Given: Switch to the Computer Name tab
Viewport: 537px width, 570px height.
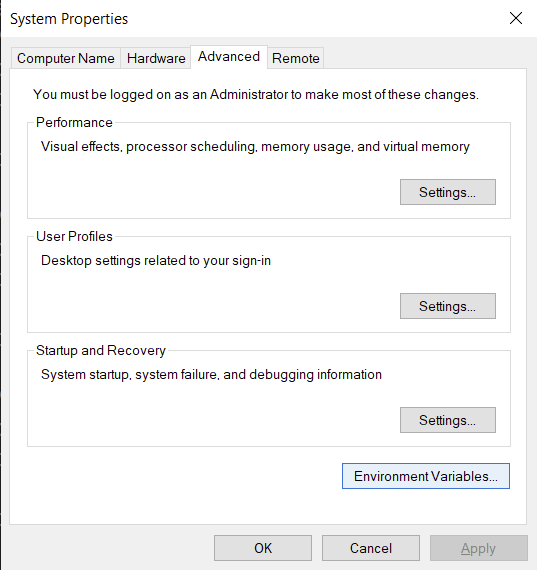Looking at the screenshot, I should (65, 58).
